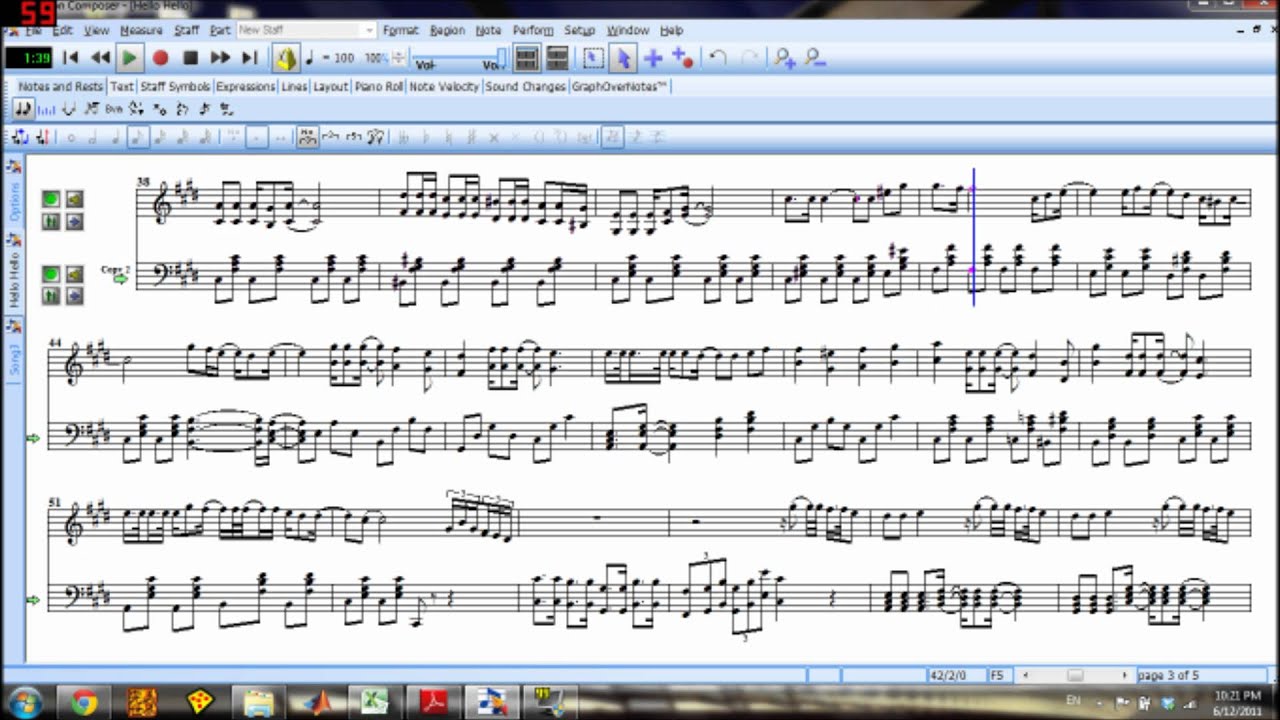Open the Help menu
This screenshot has width=1280, height=720.
[671, 31]
